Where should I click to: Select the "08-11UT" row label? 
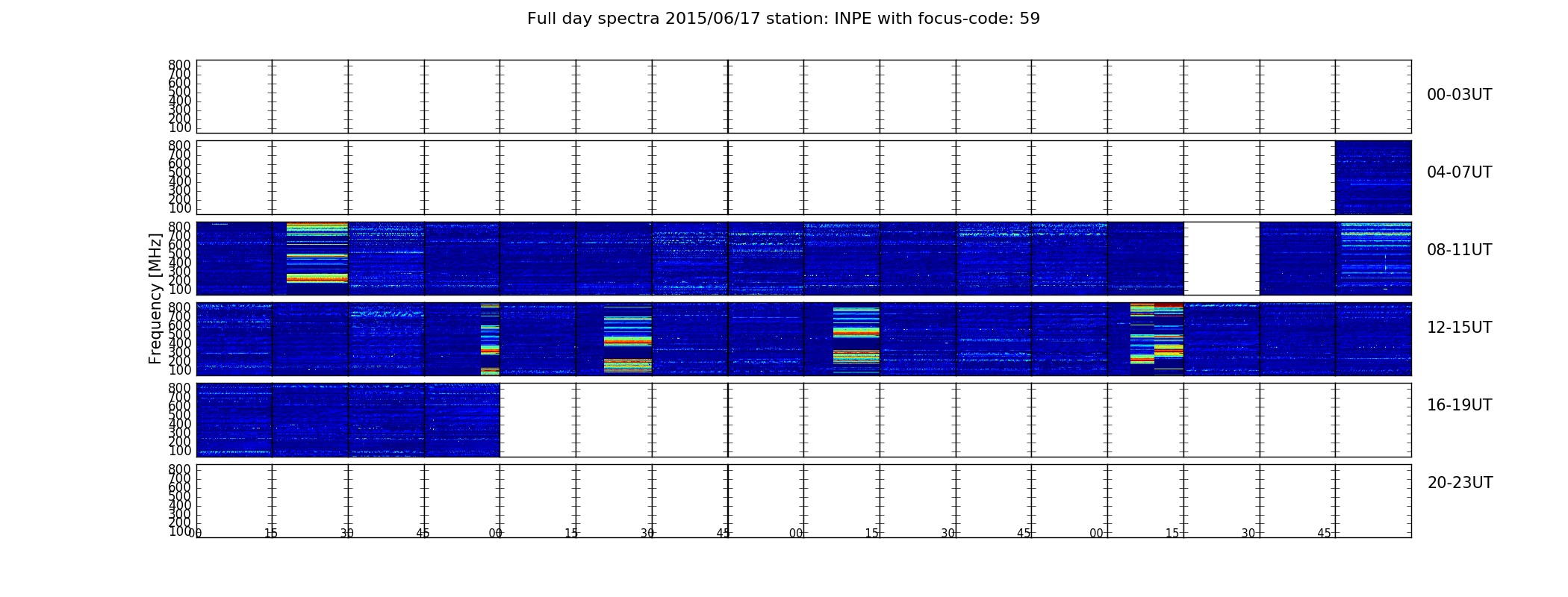1459,250
